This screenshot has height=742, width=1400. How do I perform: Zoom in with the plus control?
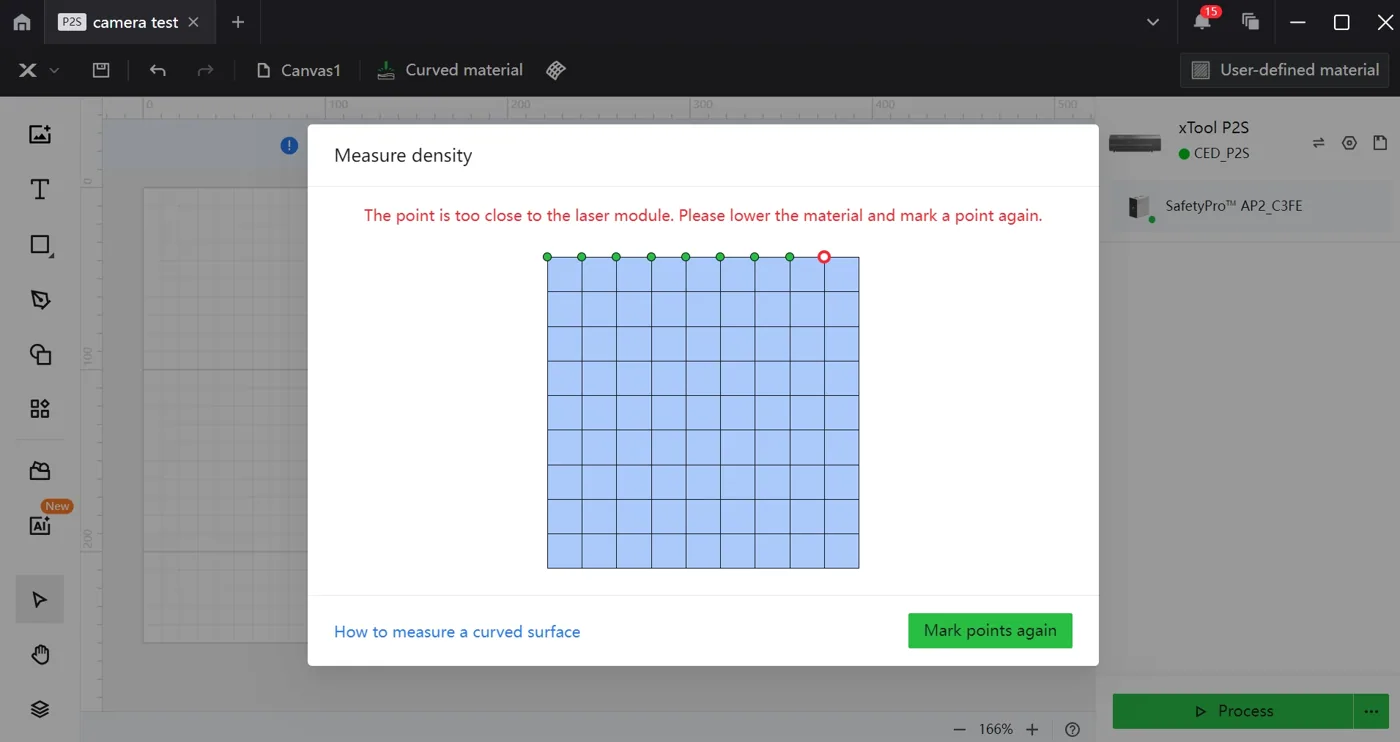(1032, 729)
